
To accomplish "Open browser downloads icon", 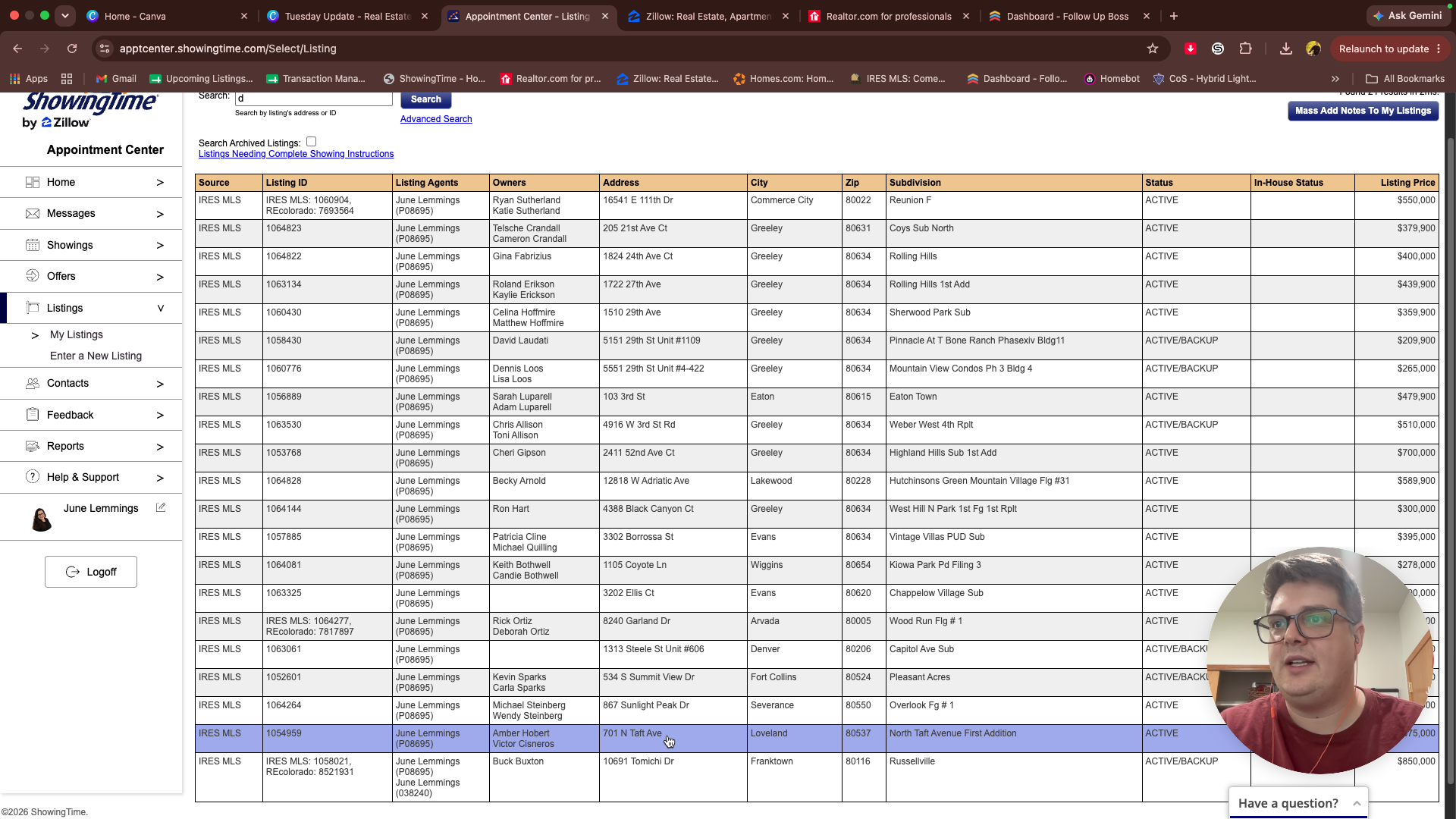I will pyautogui.click(x=1285, y=49).
